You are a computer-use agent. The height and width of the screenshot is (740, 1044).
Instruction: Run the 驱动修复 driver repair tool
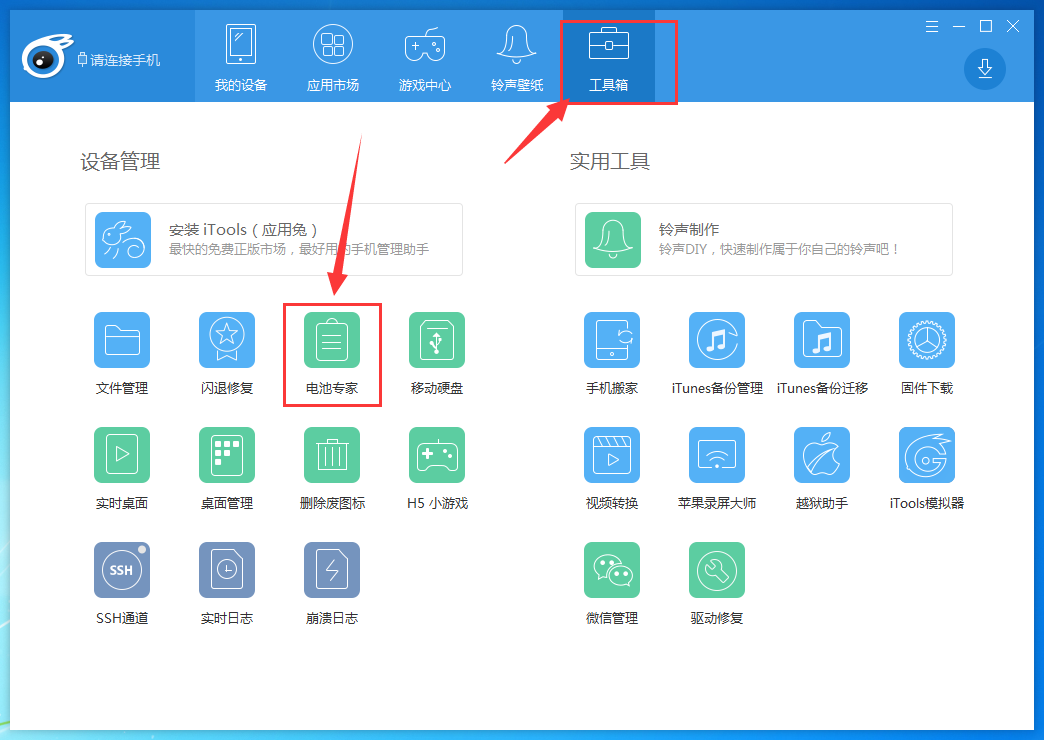tap(716, 569)
